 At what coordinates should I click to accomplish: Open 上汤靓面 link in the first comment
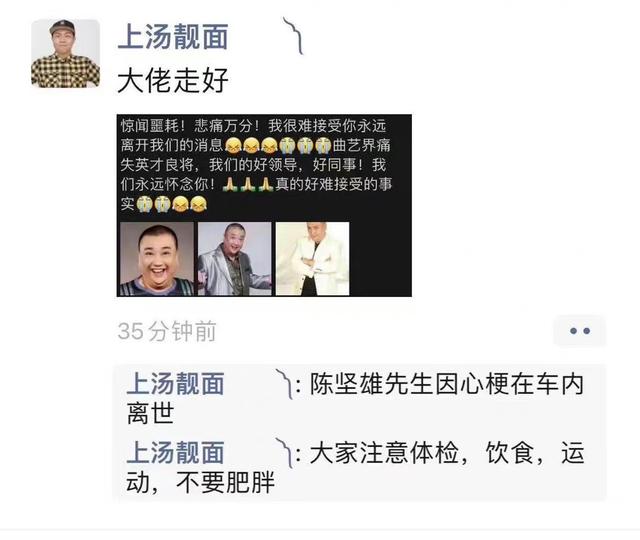coord(176,384)
